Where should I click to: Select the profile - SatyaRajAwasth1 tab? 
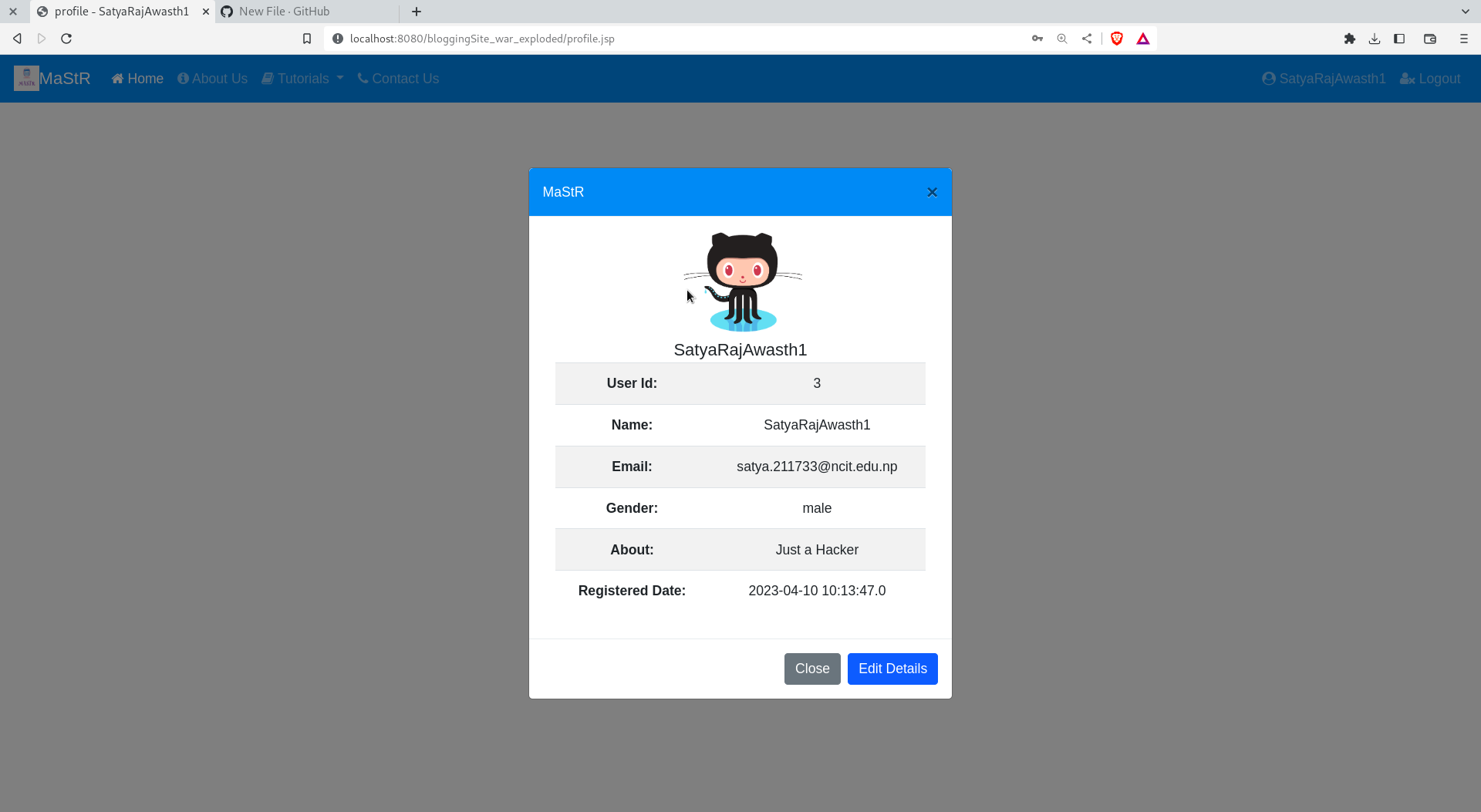(x=122, y=12)
